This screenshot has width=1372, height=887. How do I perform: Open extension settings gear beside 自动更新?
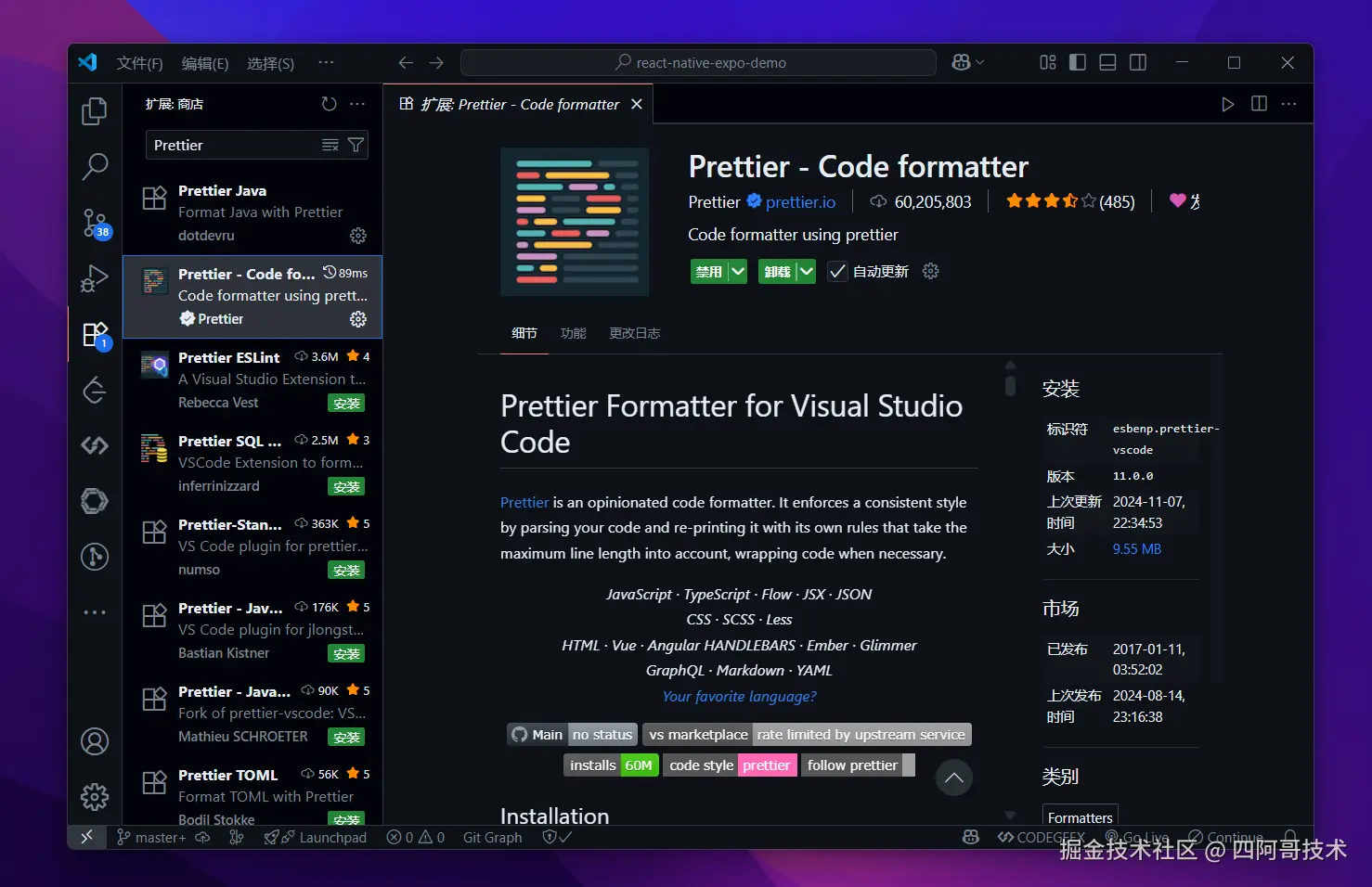tap(931, 271)
